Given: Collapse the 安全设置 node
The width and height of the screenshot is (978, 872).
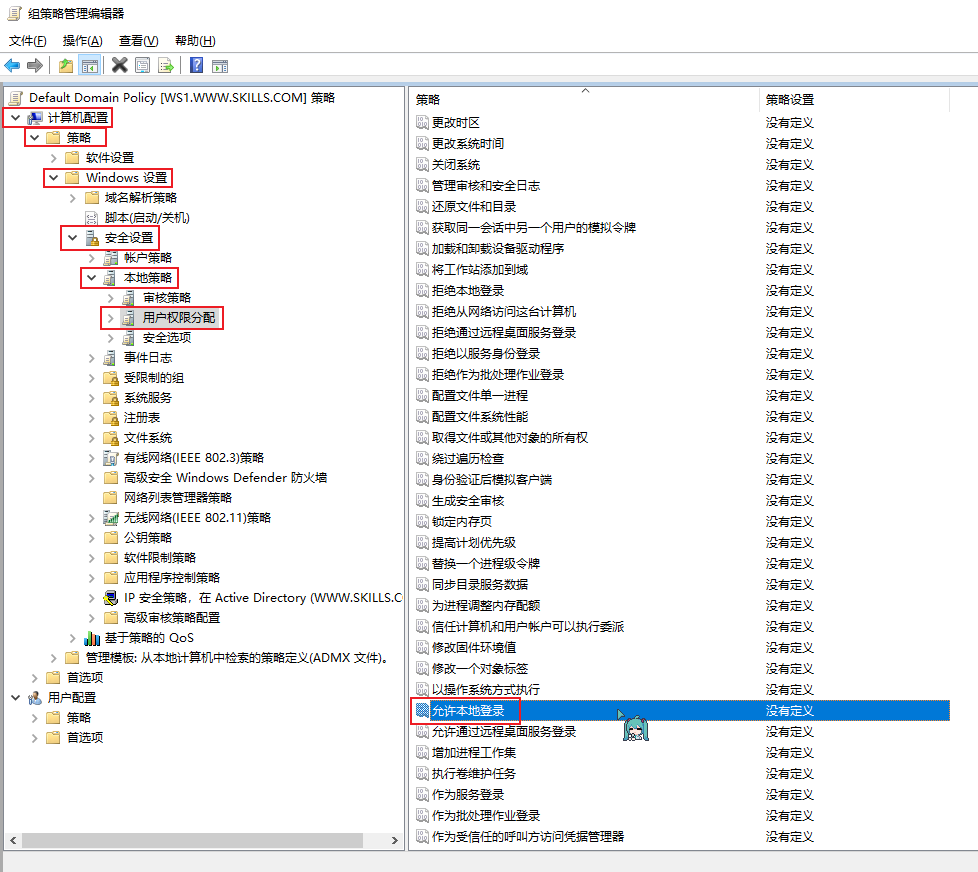Looking at the screenshot, I should coord(72,238).
